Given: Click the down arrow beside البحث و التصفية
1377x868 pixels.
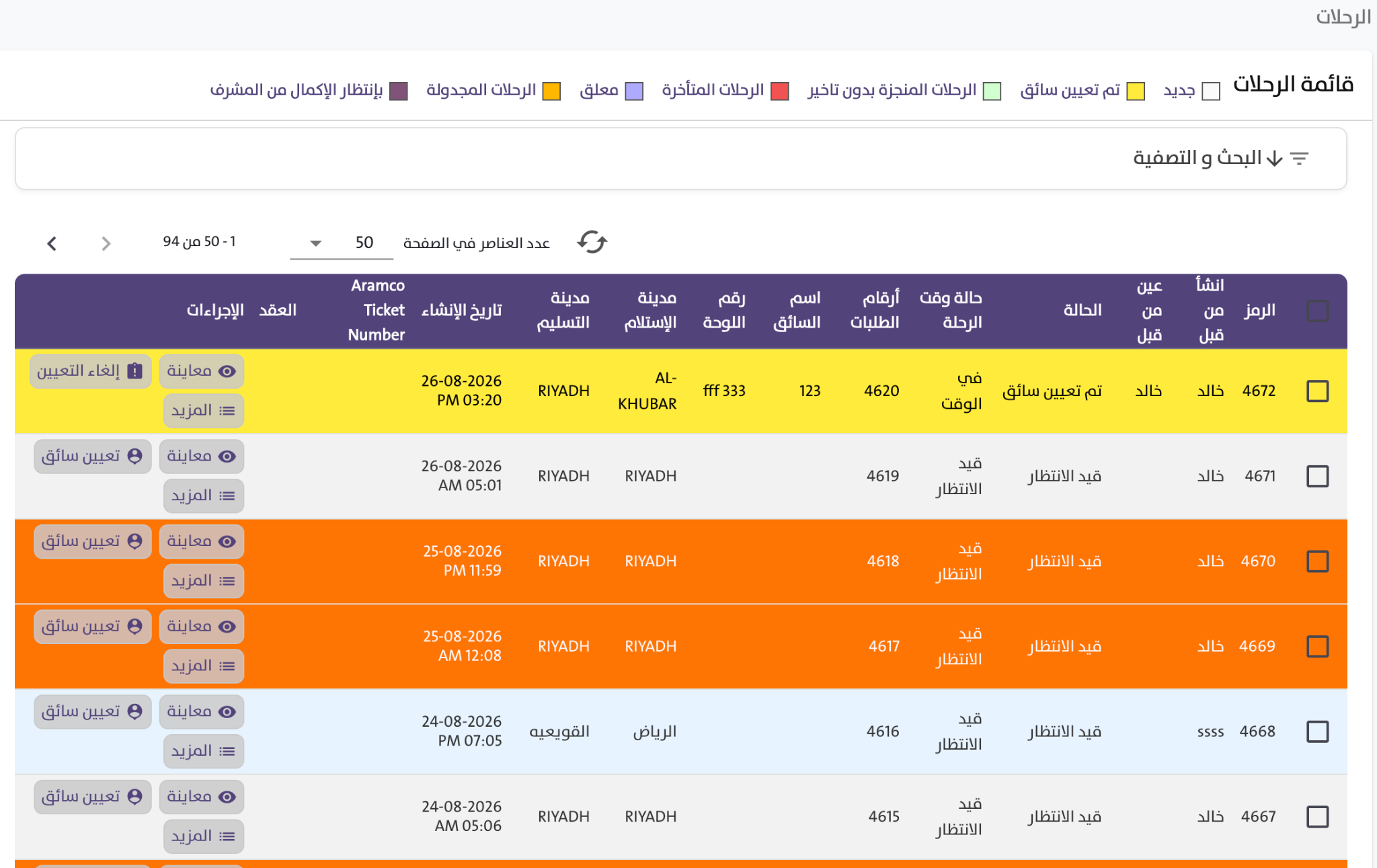Looking at the screenshot, I should tap(1274, 158).
